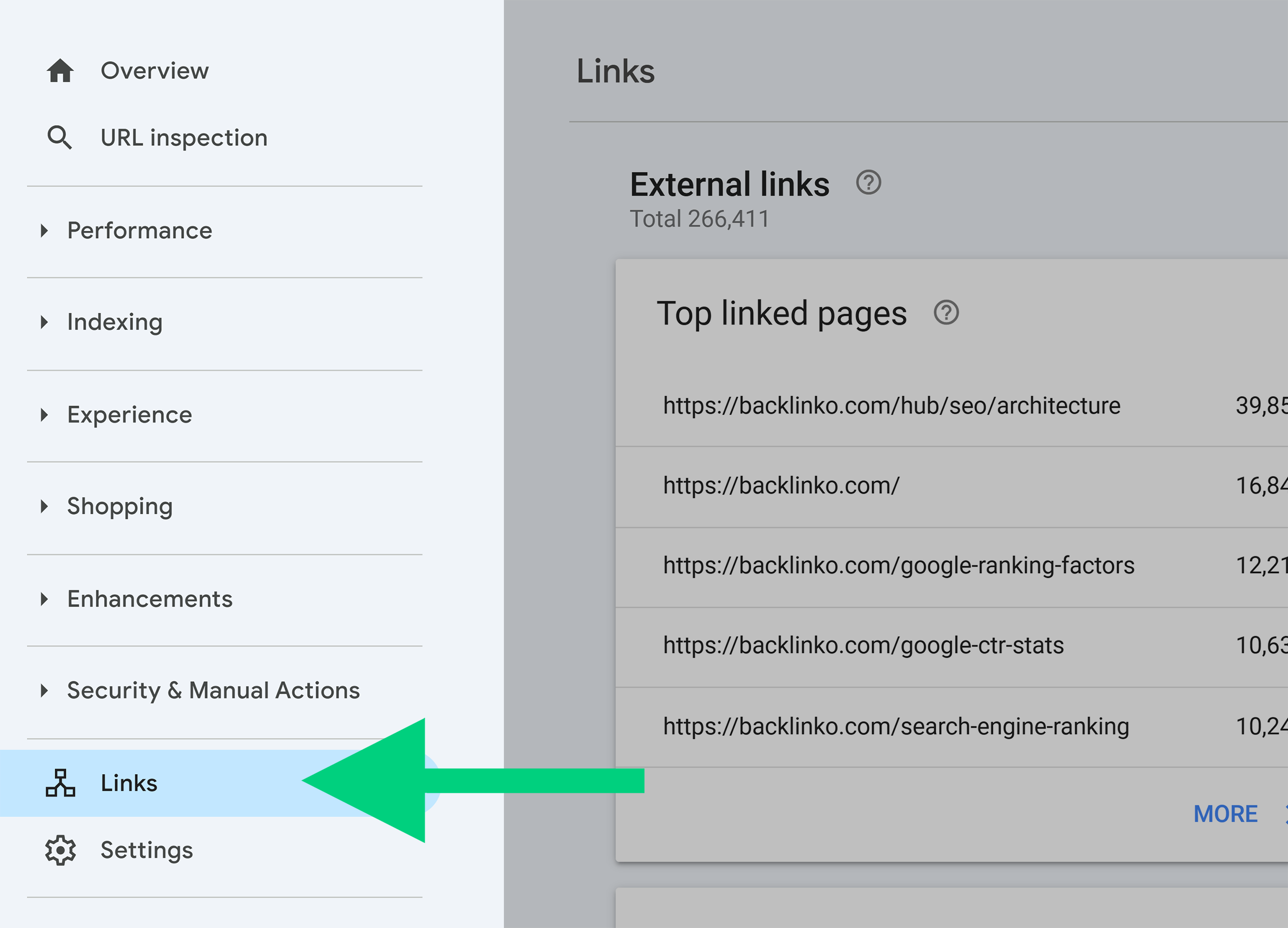Select Security & Manual Actions label
1288x928 pixels.
pos(213,690)
